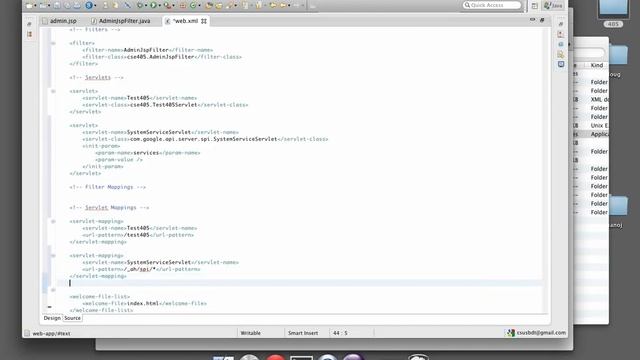Click the Filter Mappings comment line

(108, 187)
